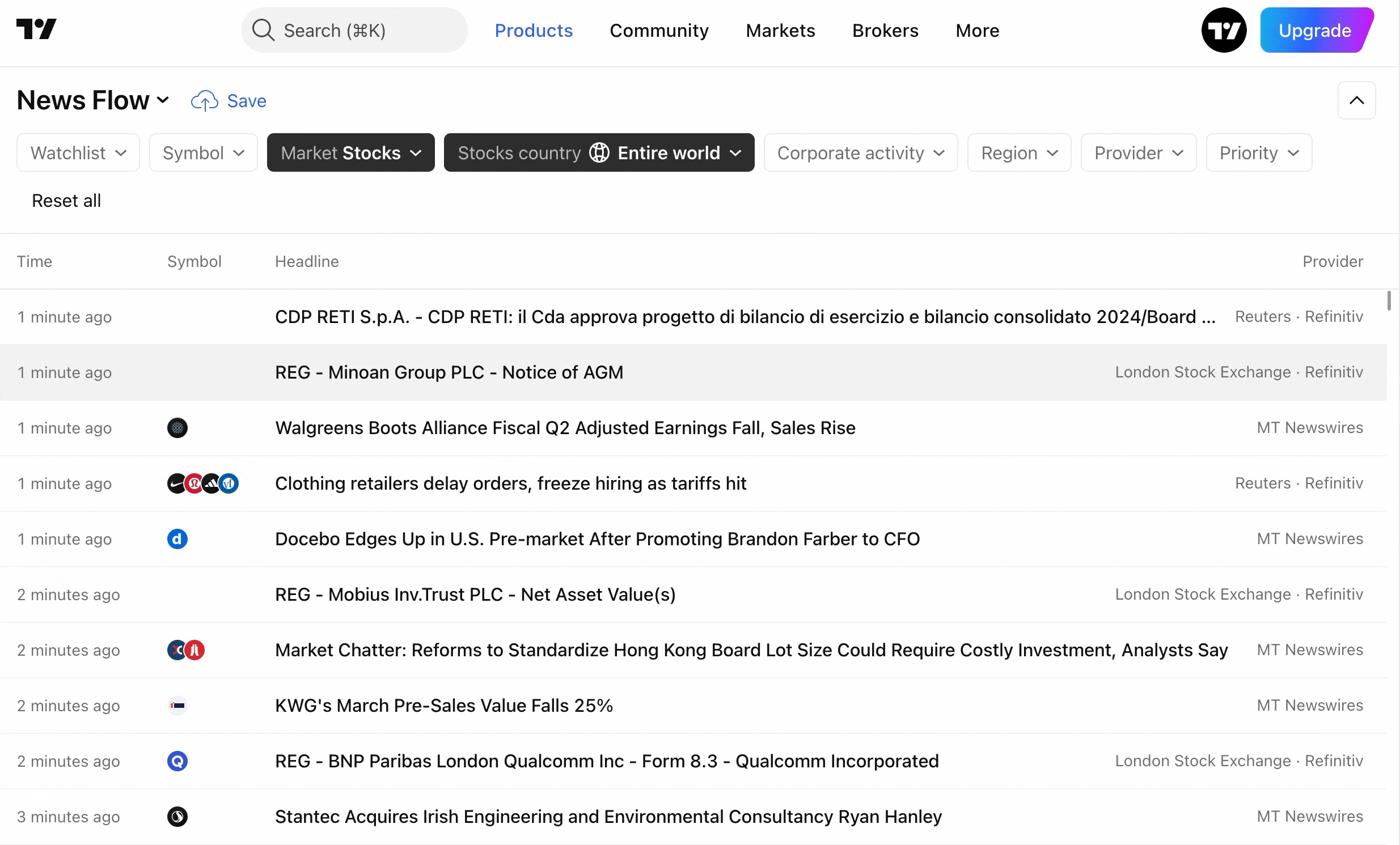Expand the Corporate activity filter dropdown
This screenshot has height=845, width=1400.
[x=860, y=153]
